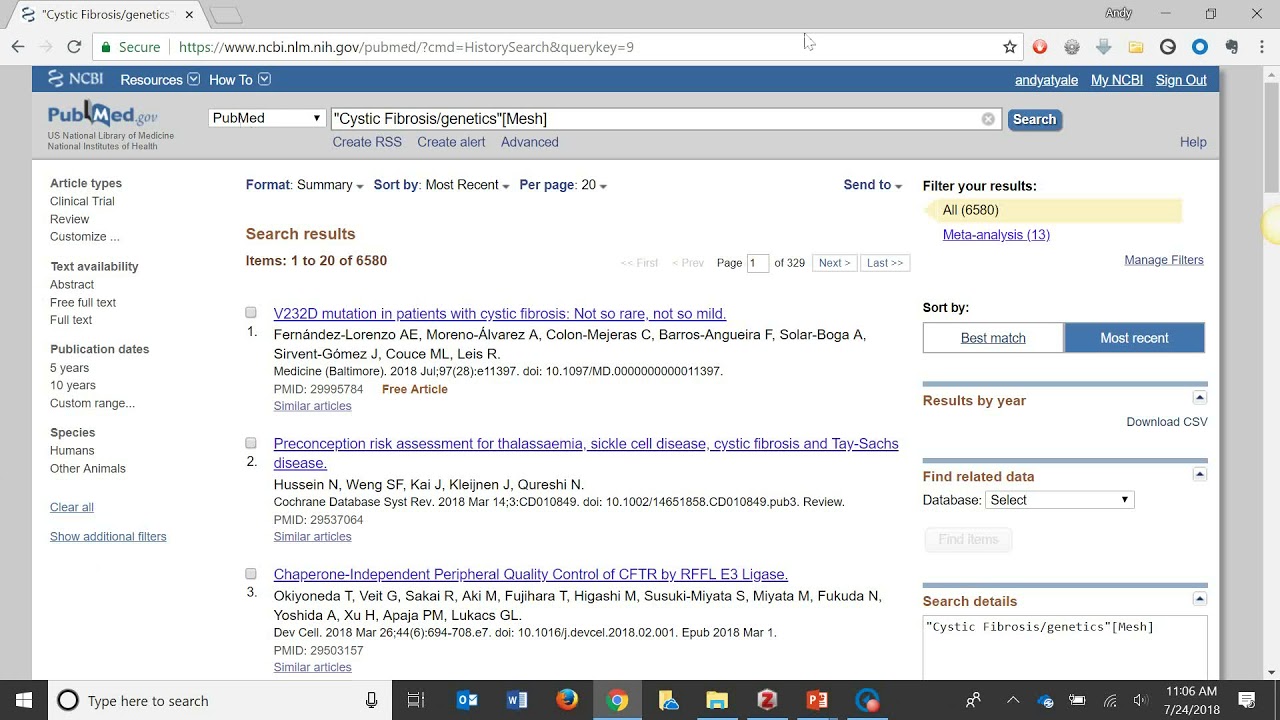Open the Windows Start menu

point(23,700)
